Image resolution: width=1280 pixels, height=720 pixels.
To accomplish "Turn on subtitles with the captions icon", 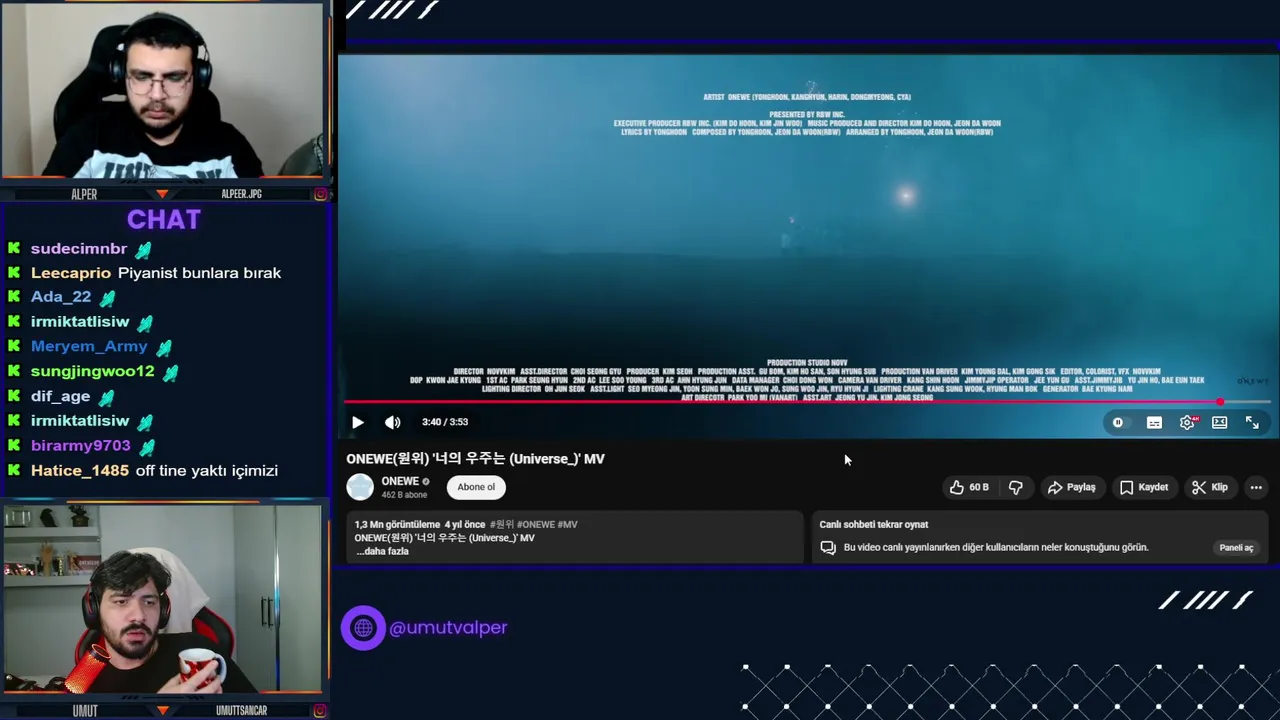I will (1154, 423).
